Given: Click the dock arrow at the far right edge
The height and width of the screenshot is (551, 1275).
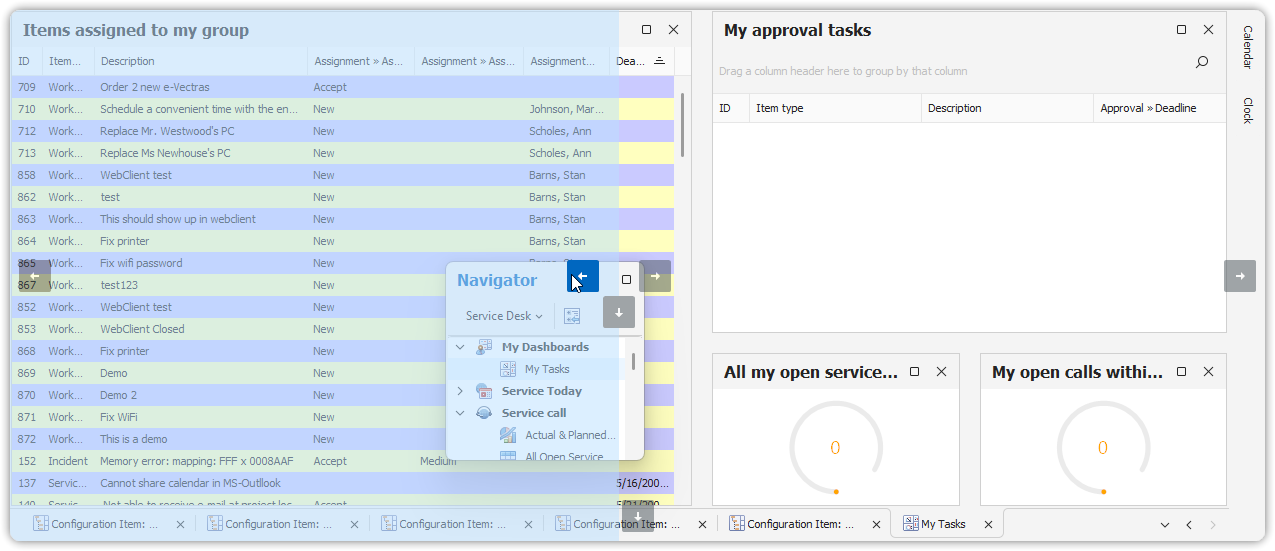Looking at the screenshot, I should pos(1240,276).
